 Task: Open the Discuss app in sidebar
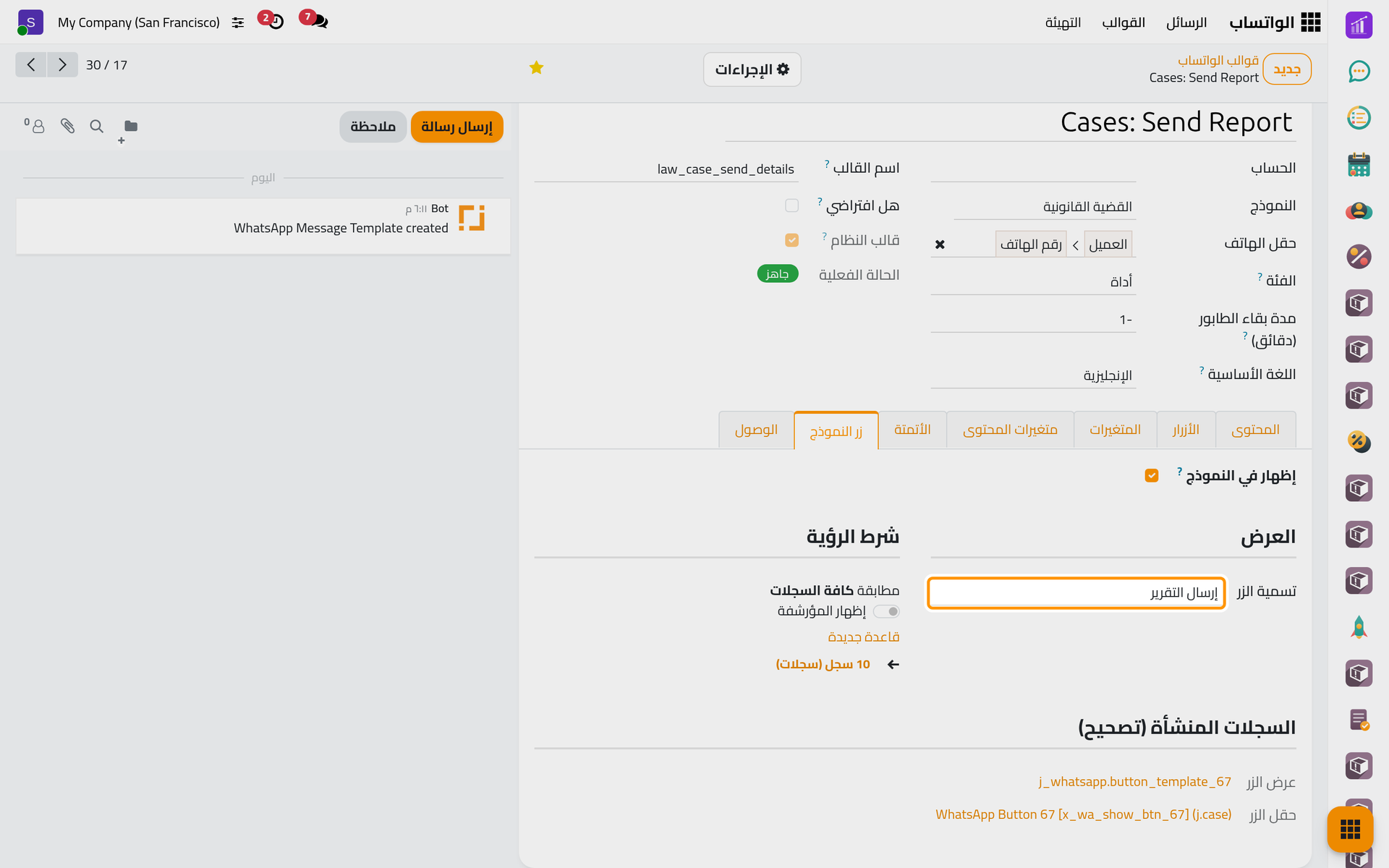[x=1359, y=71]
